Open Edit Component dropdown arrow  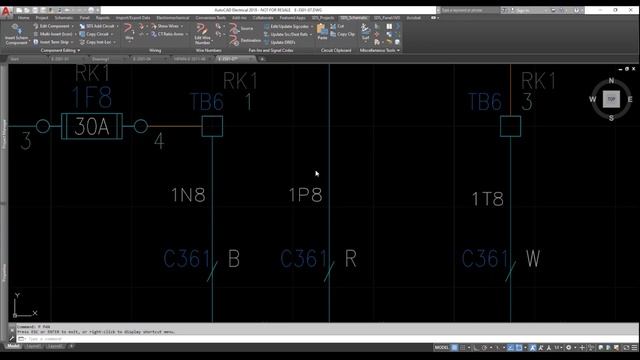[x=72, y=27]
